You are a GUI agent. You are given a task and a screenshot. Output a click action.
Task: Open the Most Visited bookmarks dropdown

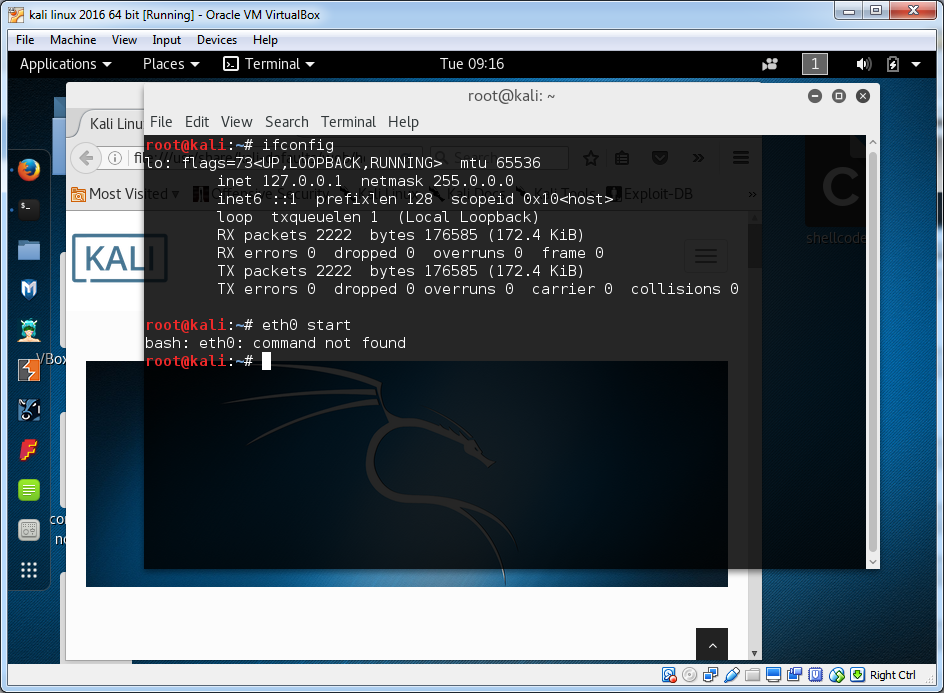click(125, 194)
